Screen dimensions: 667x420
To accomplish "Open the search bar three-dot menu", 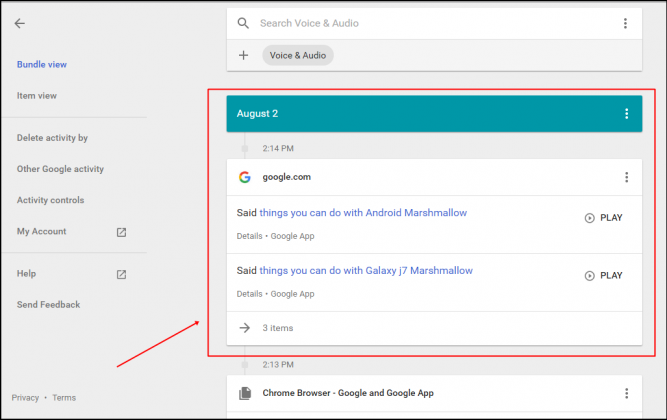I will (x=625, y=23).
